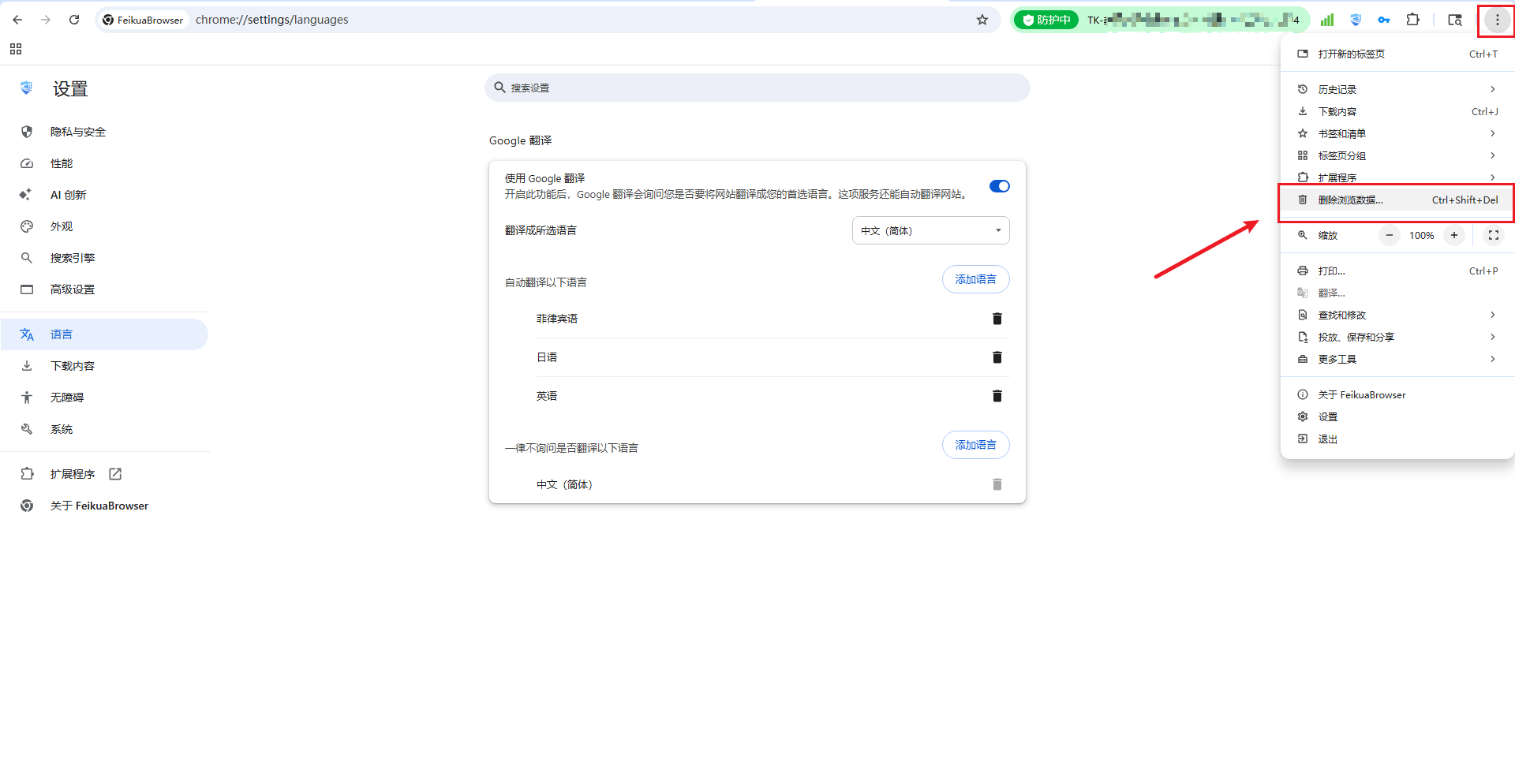The image size is (1515, 784).
Task: Click the three-dot browser menu button
Action: coord(1497,20)
